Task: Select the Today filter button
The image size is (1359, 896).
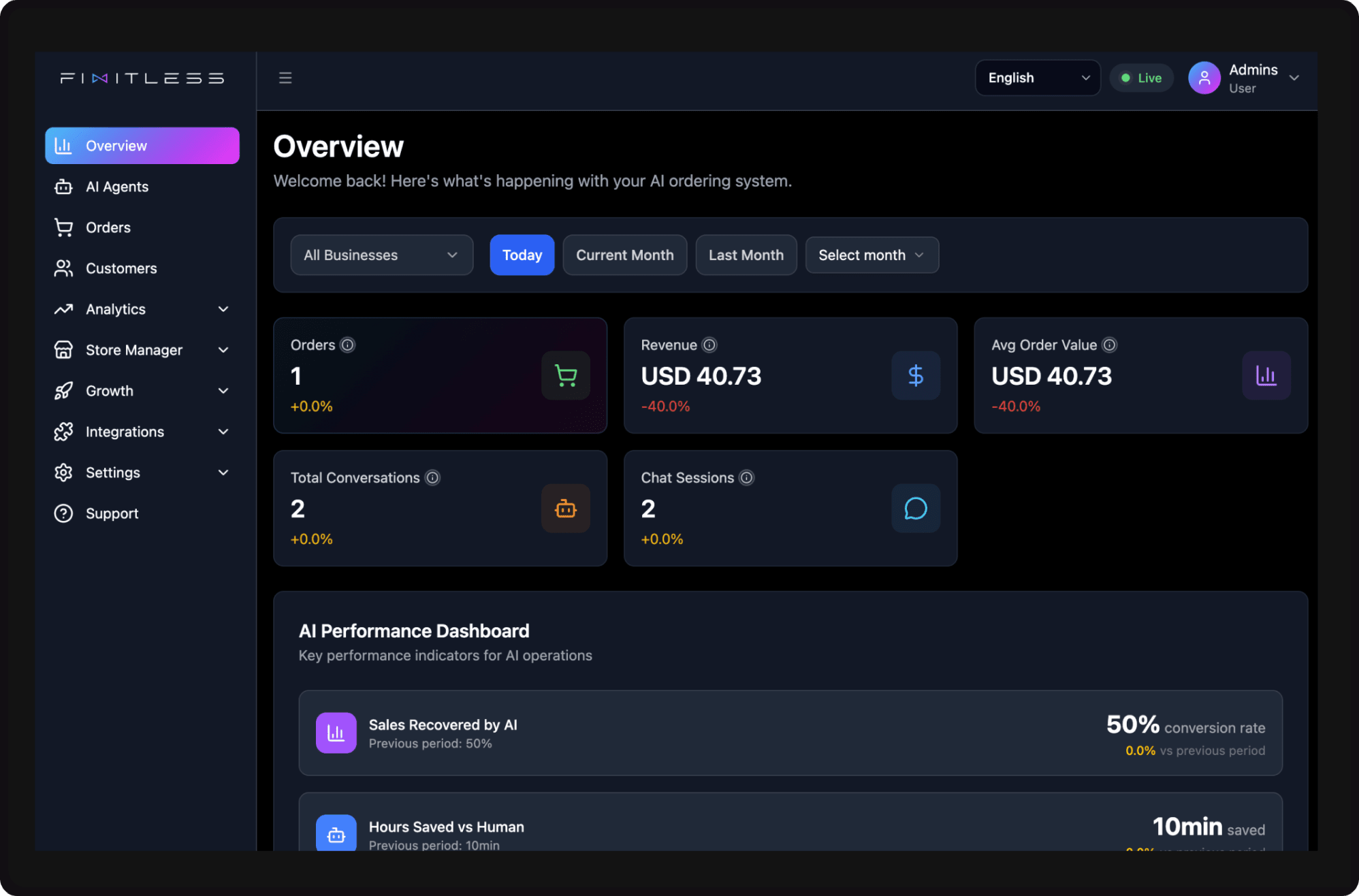Action: pyautogui.click(x=522, y=255)
